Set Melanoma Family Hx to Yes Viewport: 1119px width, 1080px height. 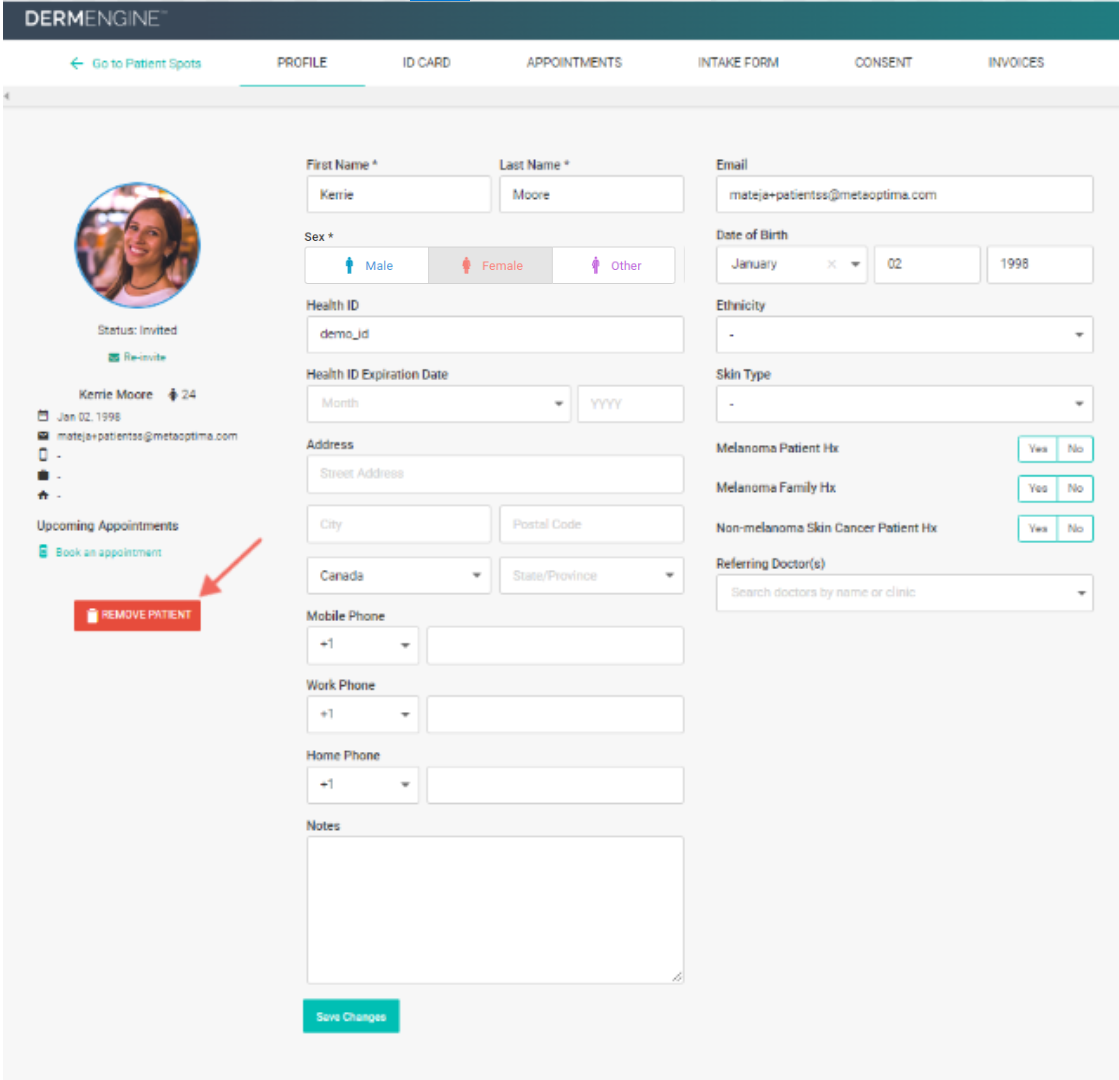click(1038, 488)
